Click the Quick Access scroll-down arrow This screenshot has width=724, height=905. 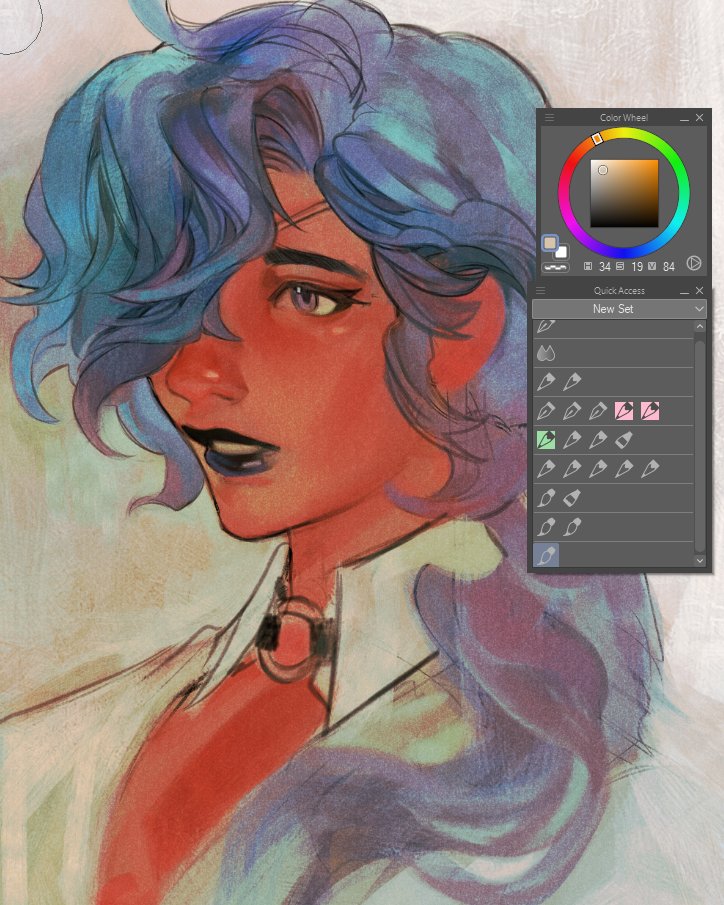pyautogui.click(x=700, y=560)
